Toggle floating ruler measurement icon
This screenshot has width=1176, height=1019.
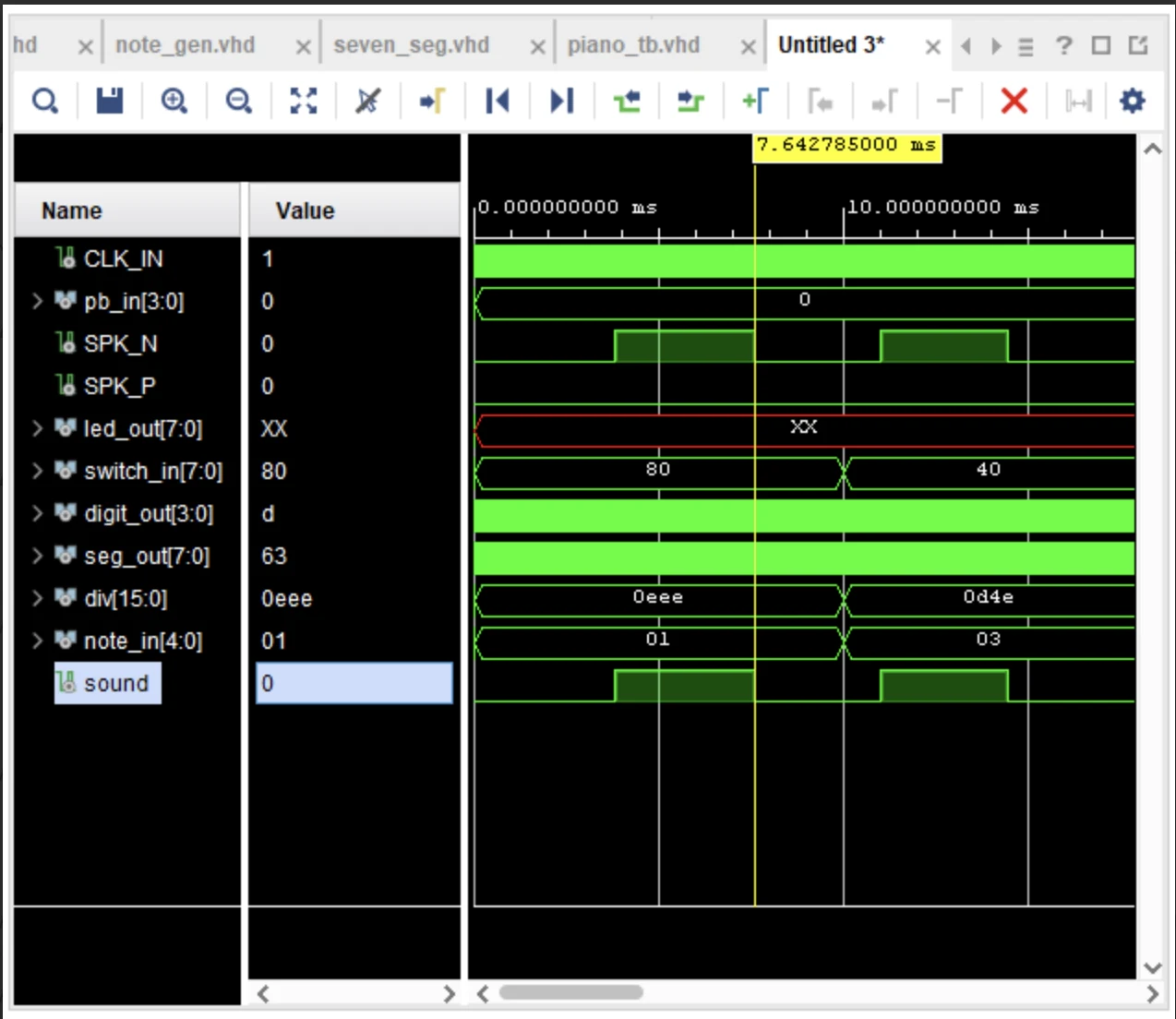[x=1078, y=101]
